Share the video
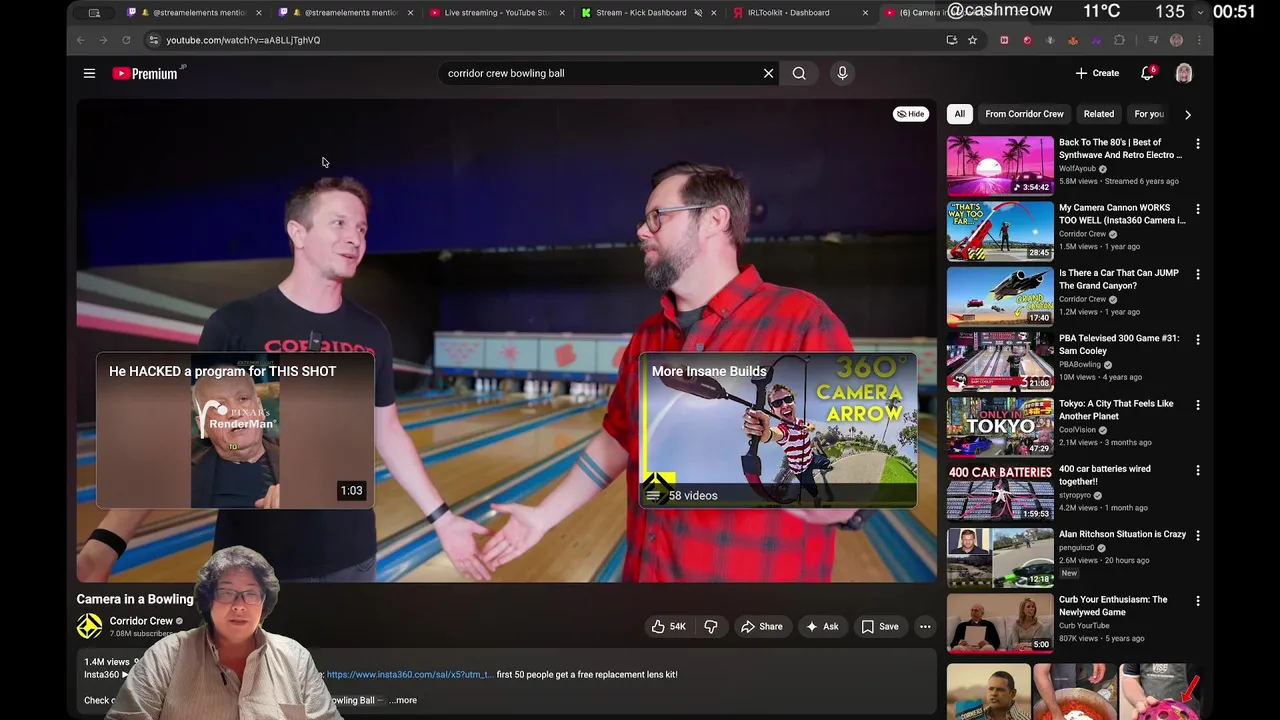The height and width of the screenshot is (720, 1280). tap(761, 626)
